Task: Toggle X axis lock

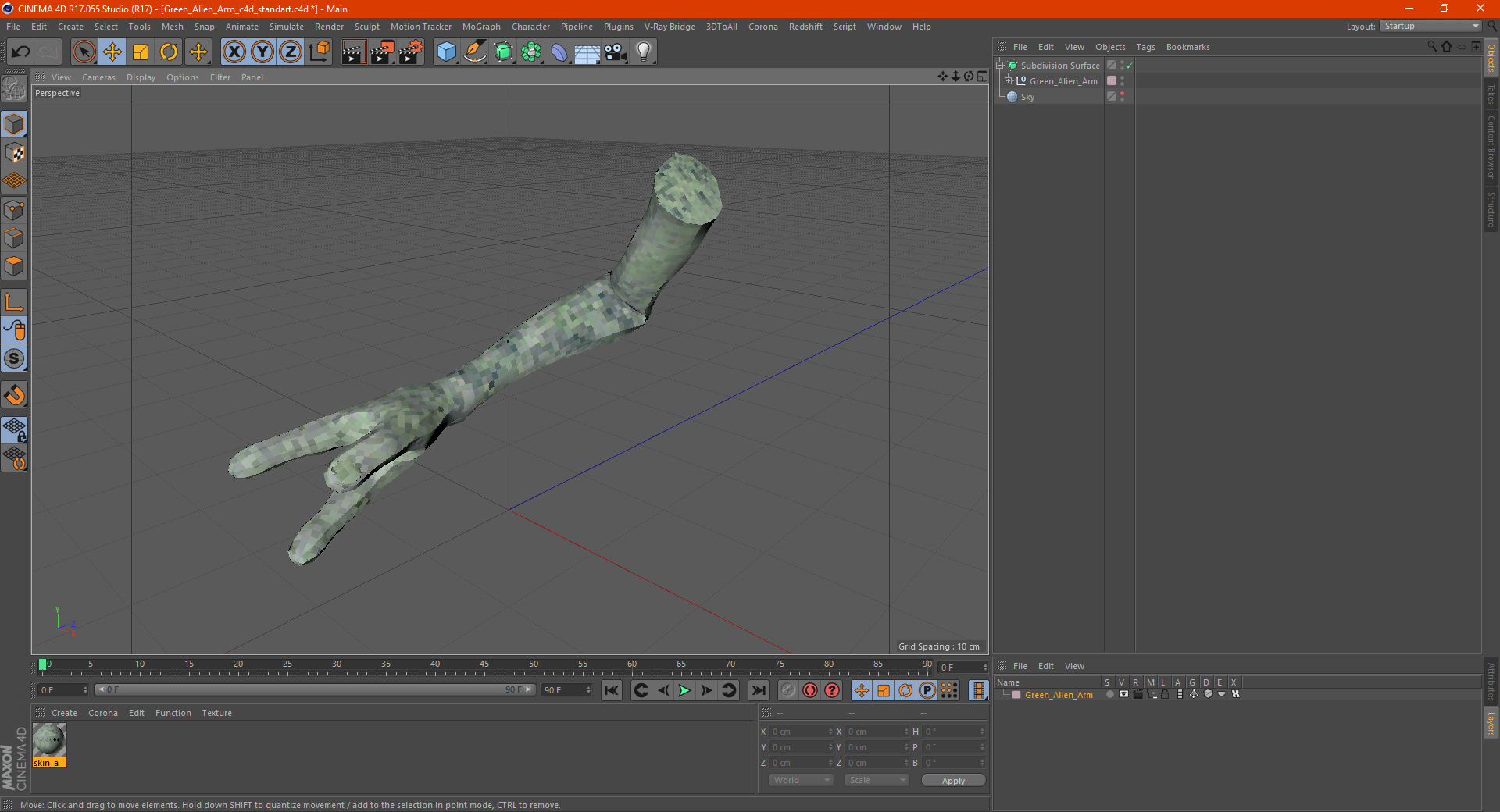Action: (234, 52)
